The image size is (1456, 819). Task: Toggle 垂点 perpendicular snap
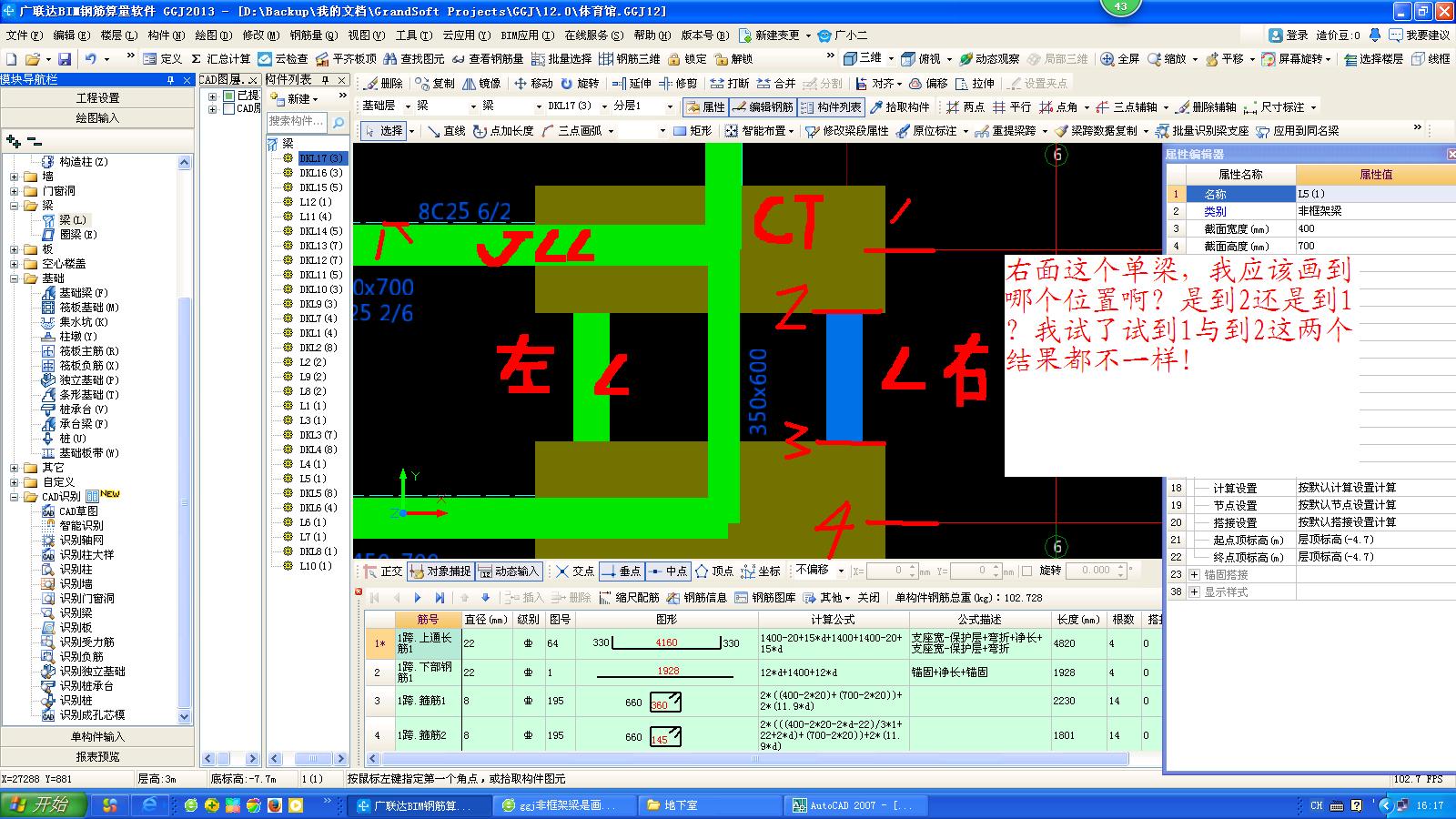pos(622,571)
